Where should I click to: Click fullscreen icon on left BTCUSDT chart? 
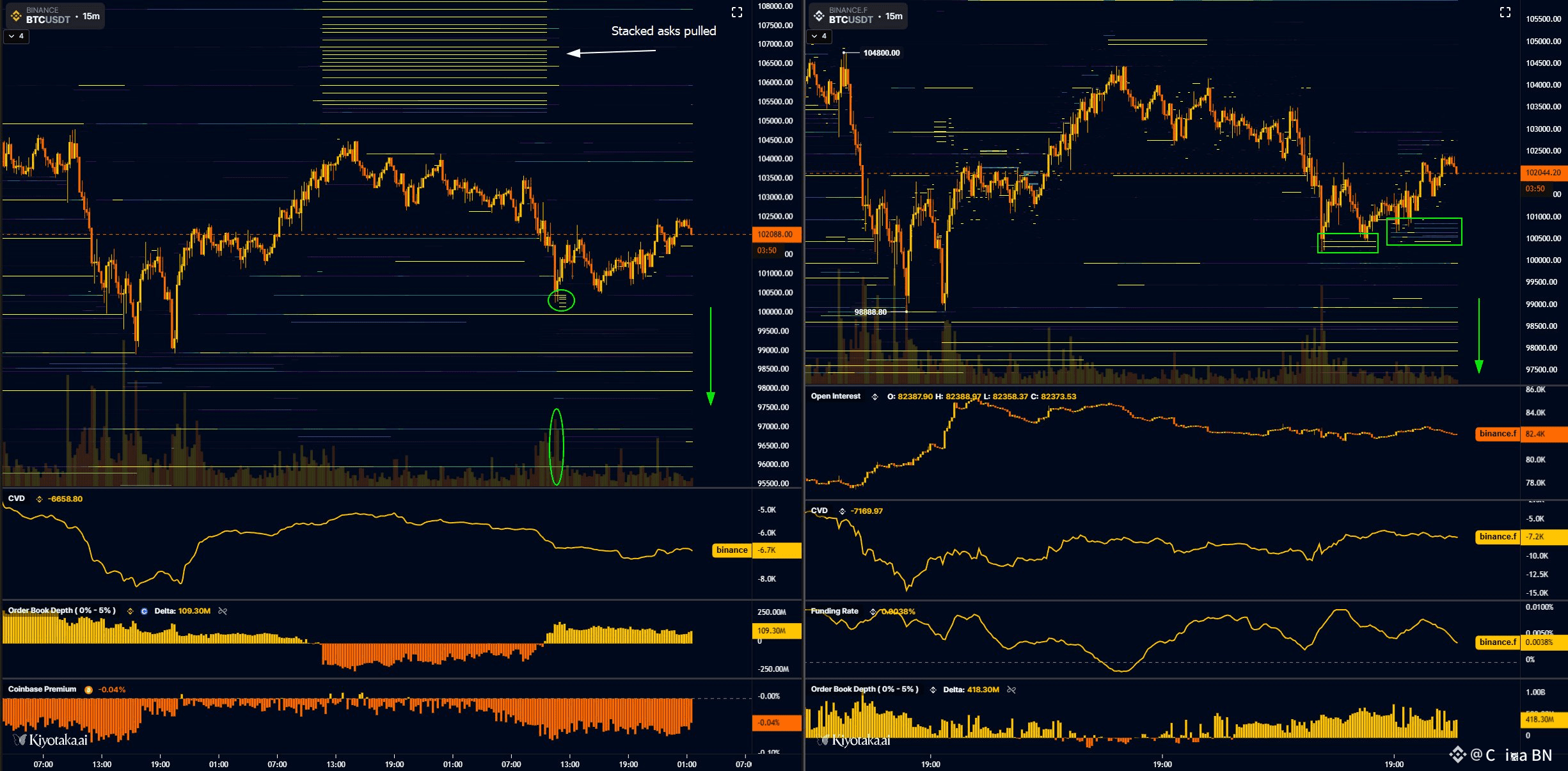tap(736, 12)
